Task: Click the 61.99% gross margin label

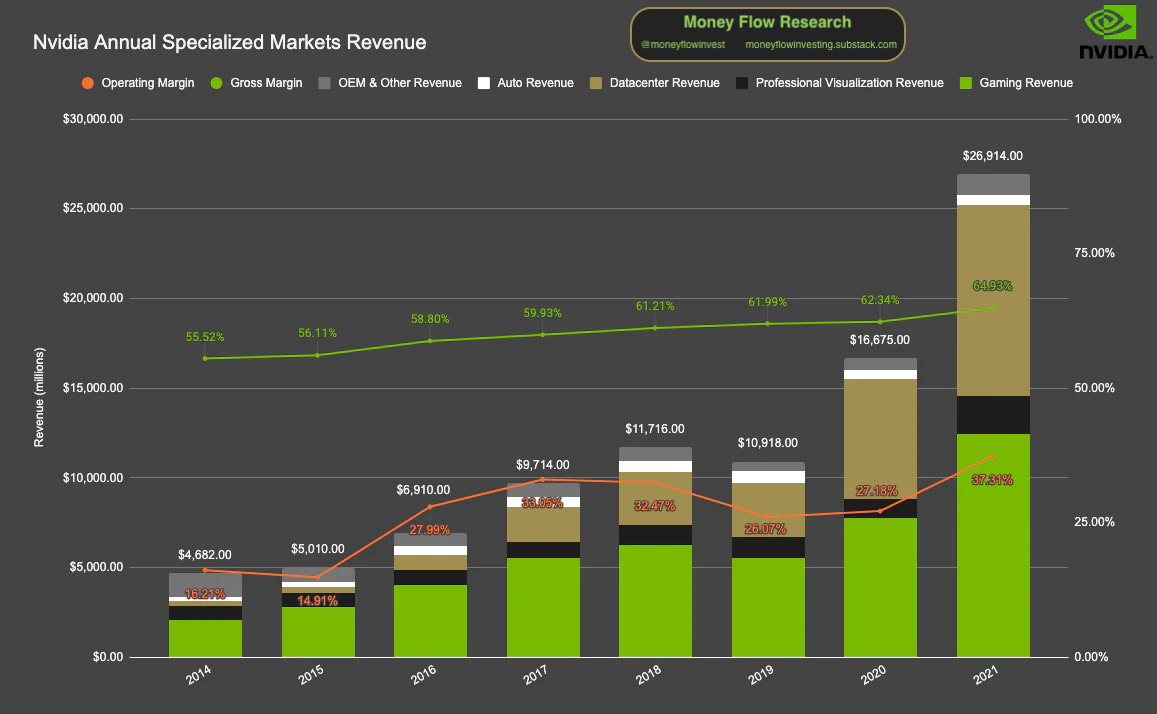Action: tap(767, 302)
